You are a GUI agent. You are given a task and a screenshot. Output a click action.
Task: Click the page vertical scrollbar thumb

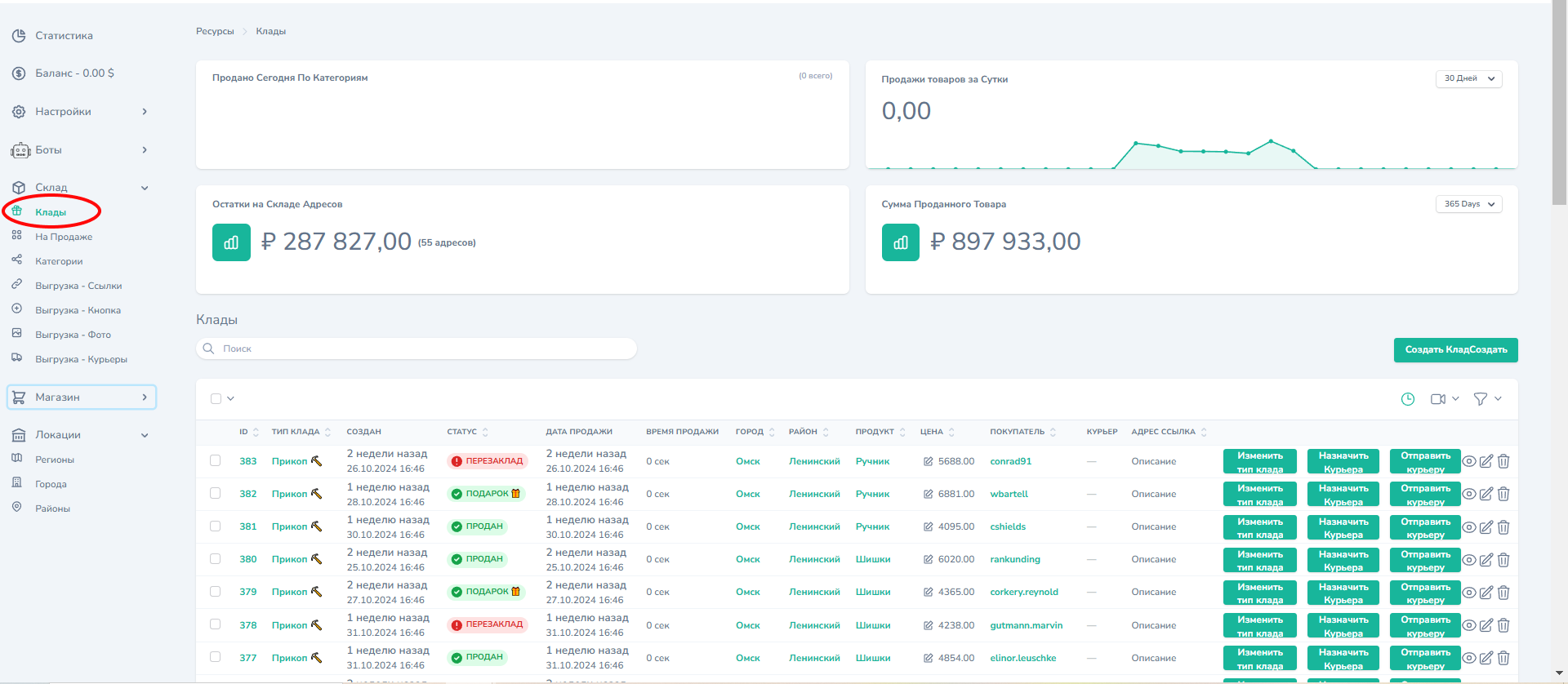(x=1559, y=104)
